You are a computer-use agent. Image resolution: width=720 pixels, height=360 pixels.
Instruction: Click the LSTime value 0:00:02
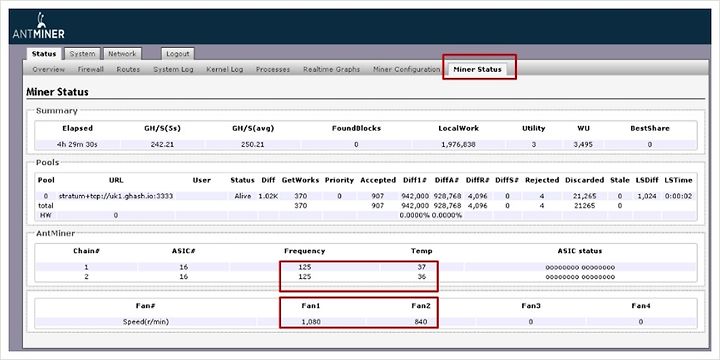(680, 196)
